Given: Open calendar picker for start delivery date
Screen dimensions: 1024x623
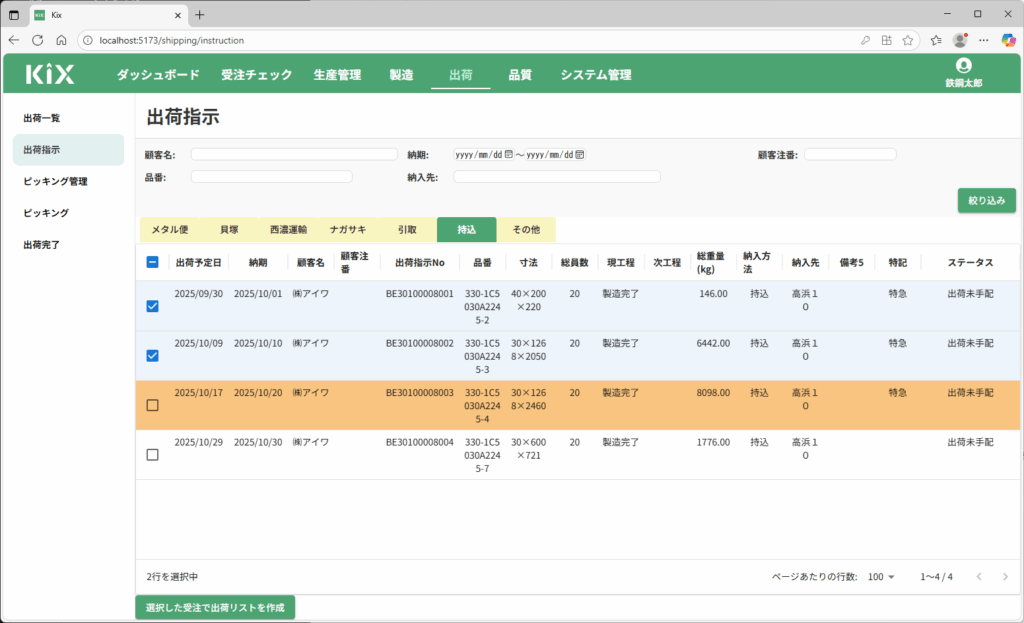Looking at the screenshot, I should coord(509,155).
